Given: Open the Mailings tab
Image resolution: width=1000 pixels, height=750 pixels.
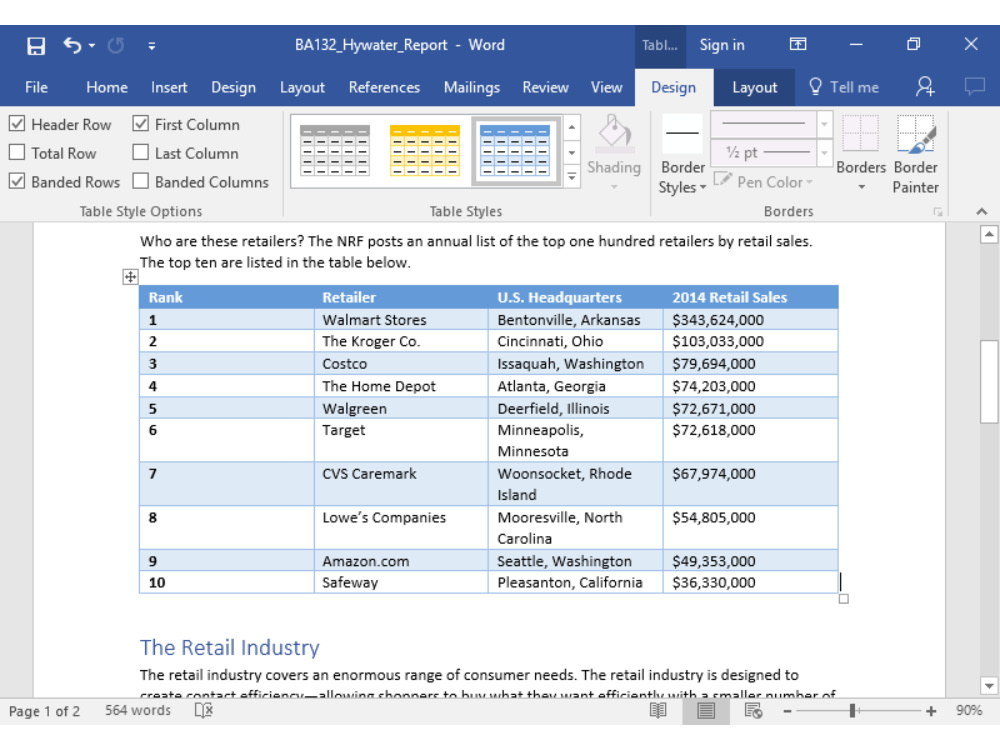Looking at the screenshot, I should [471, 87].
